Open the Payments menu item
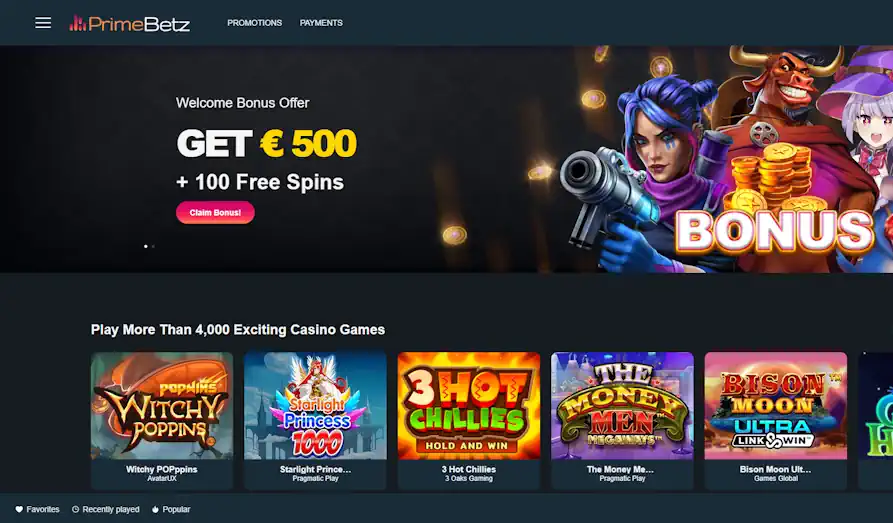The width and height of the screenshot is (893, 523). [x=321, y=23]
